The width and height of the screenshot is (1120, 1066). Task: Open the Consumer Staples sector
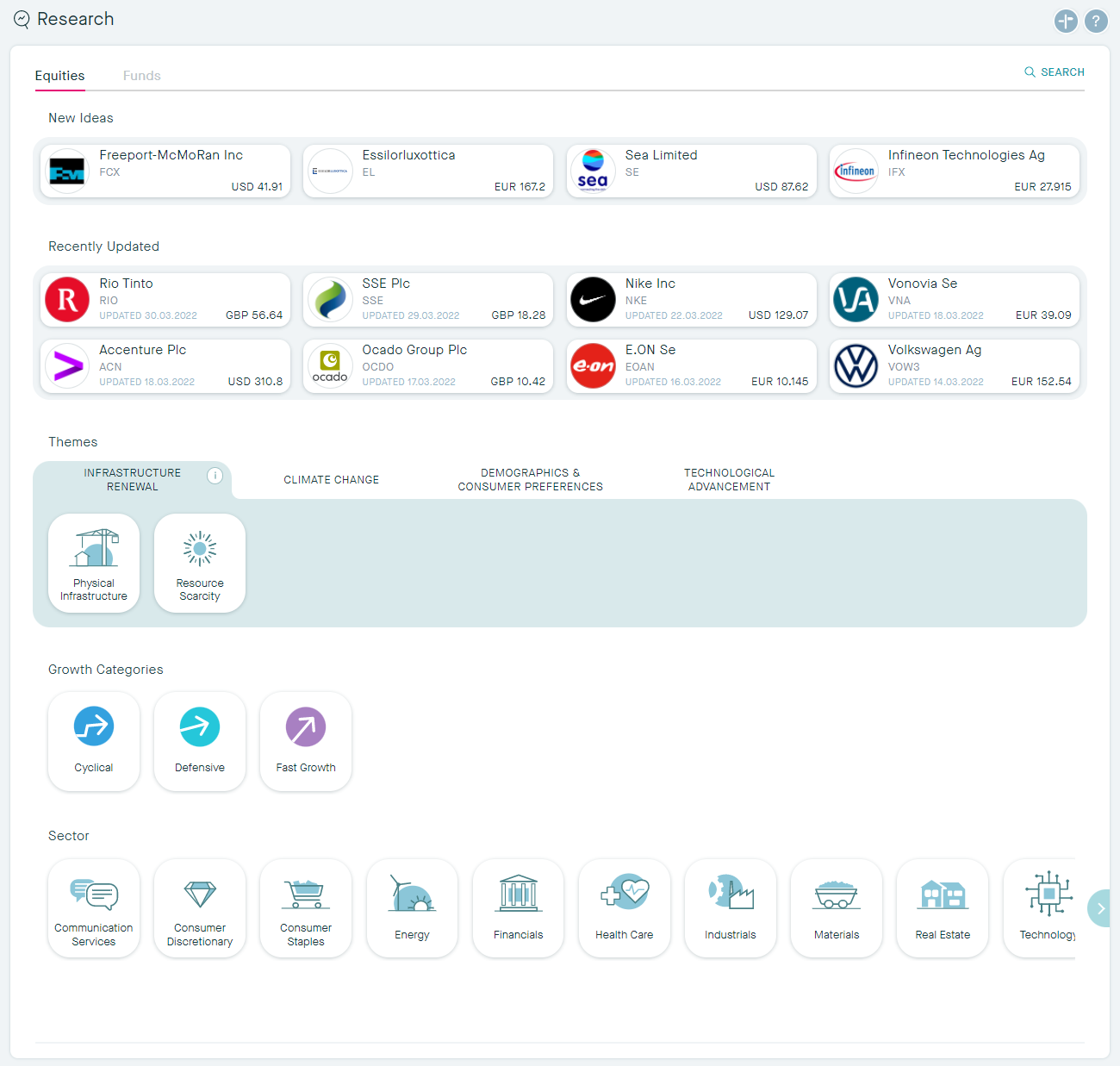coord(306,908)
